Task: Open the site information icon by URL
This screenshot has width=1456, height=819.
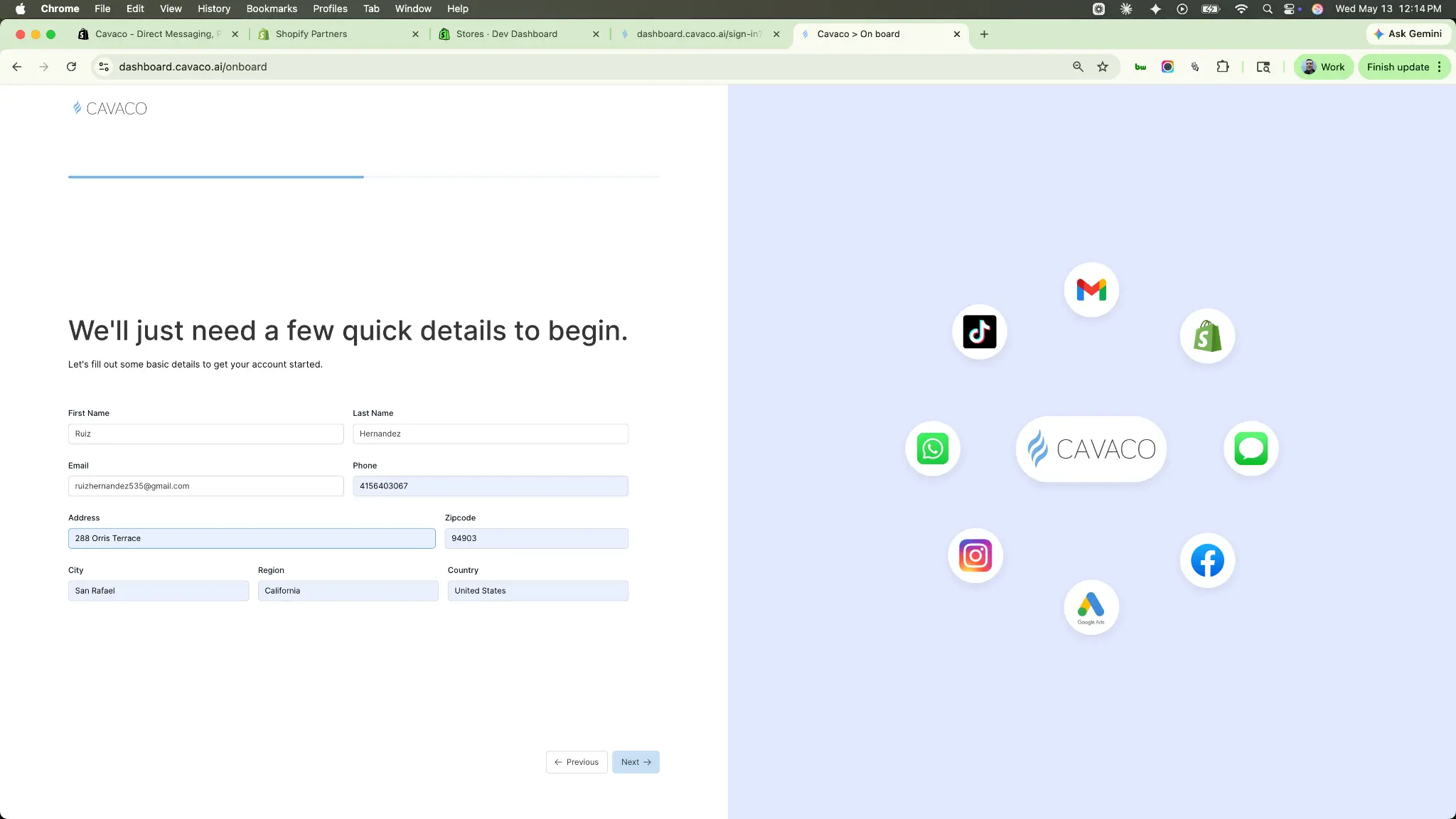Action: (104, 67)
